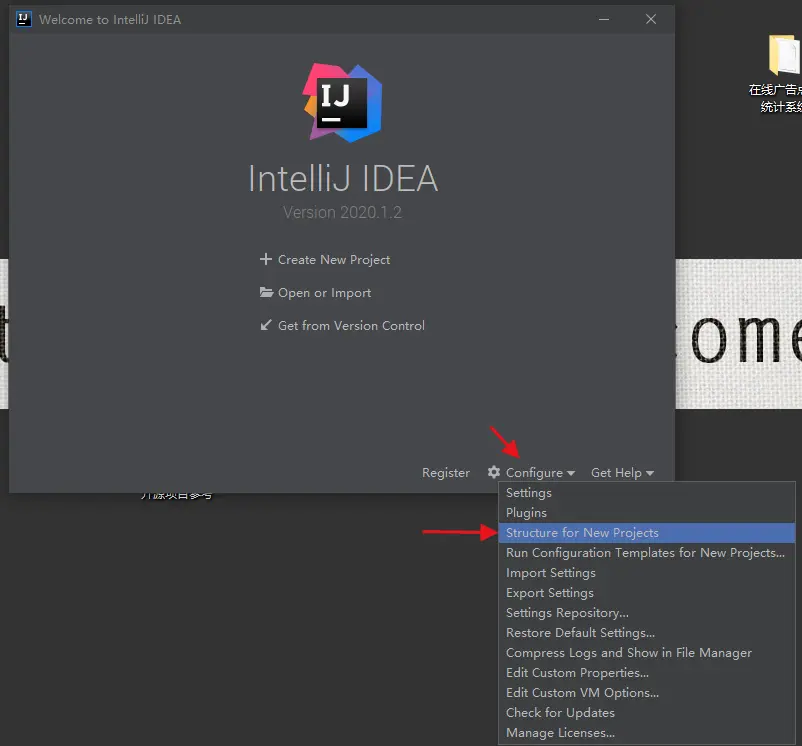Open Settings from the Configure menu
The height and width of the screenshot is (746, 802).
647,493
